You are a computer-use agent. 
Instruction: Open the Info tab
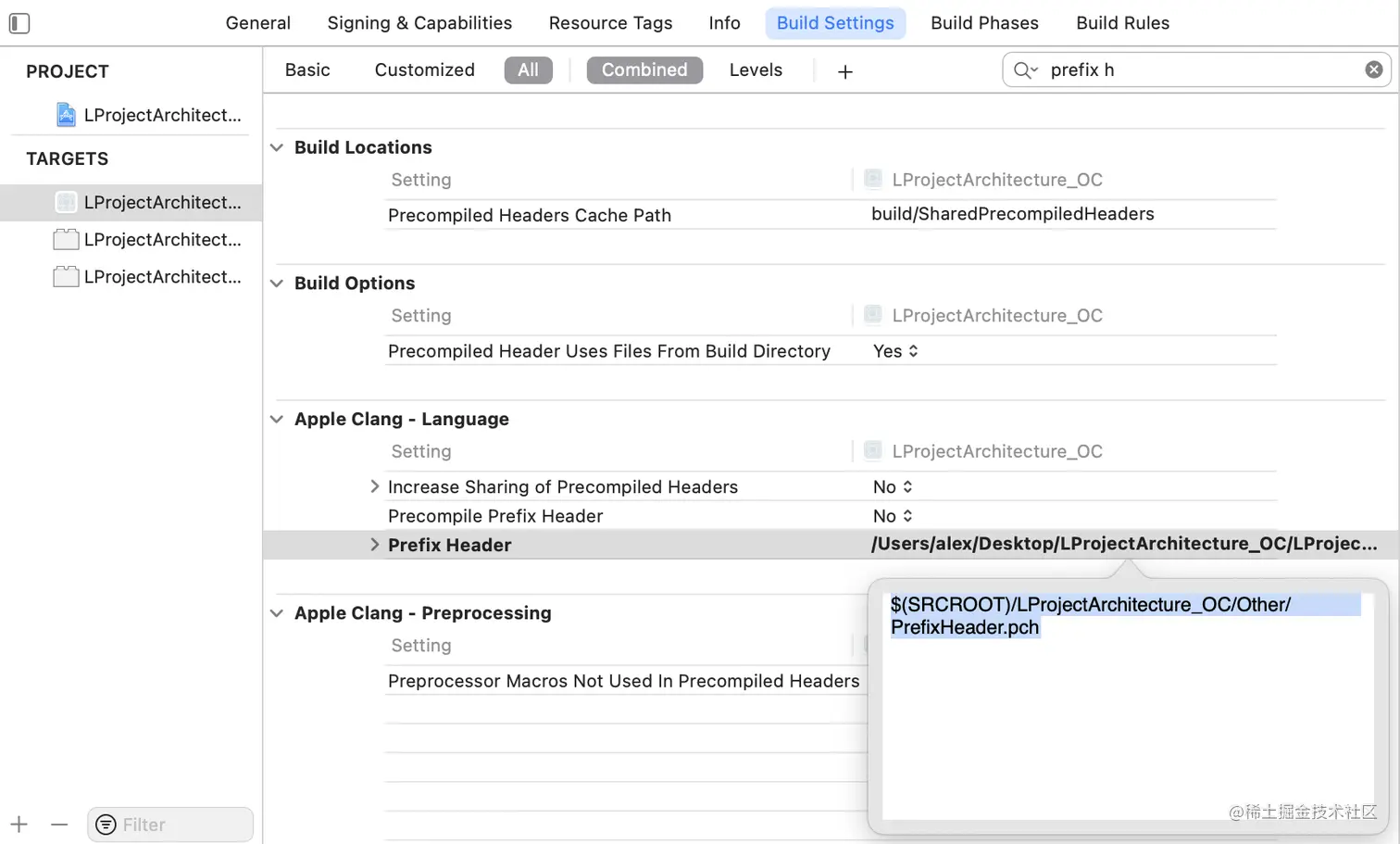coord(724,23)
